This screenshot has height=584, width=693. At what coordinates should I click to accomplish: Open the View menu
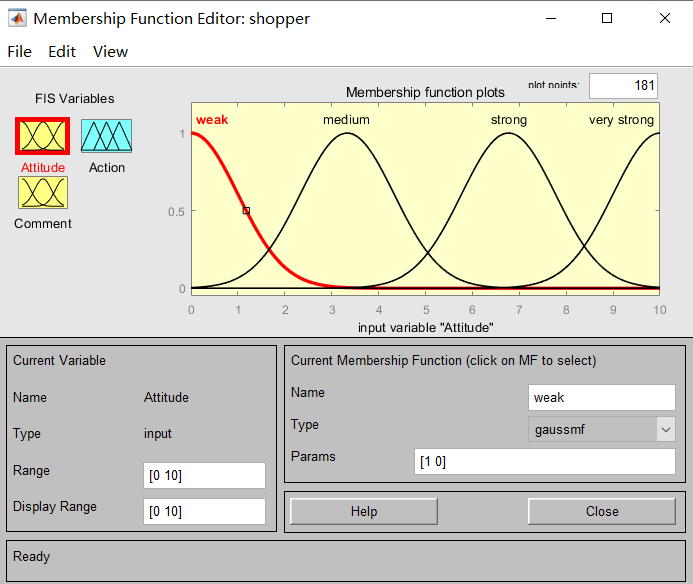pos(110,52)
